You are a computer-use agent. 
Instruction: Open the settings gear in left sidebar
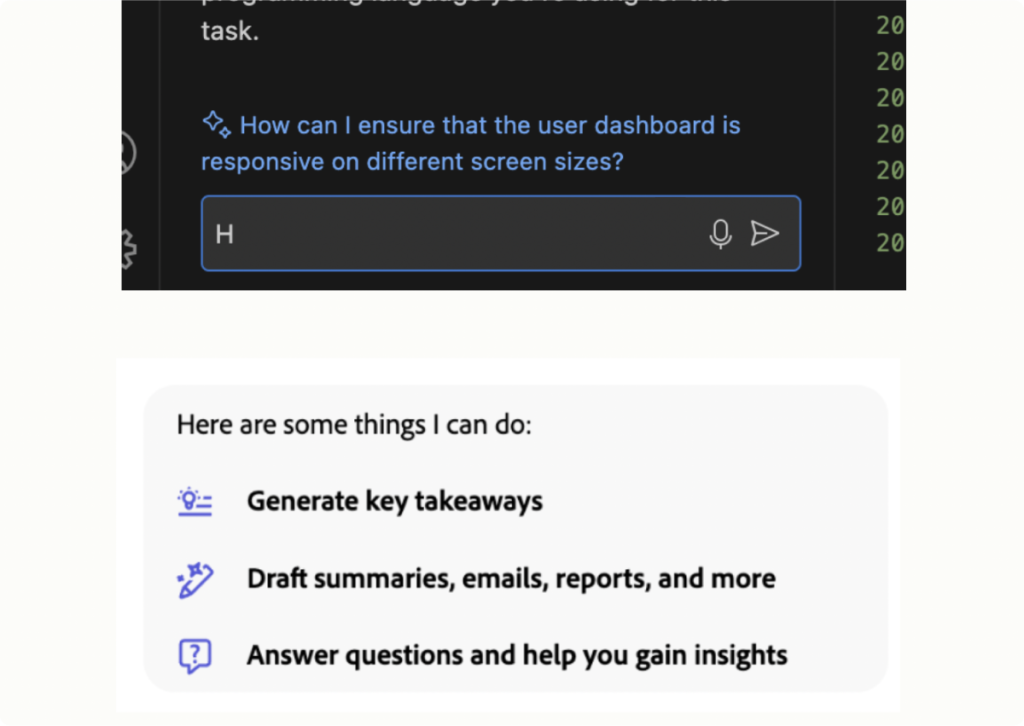coord(129,249)
